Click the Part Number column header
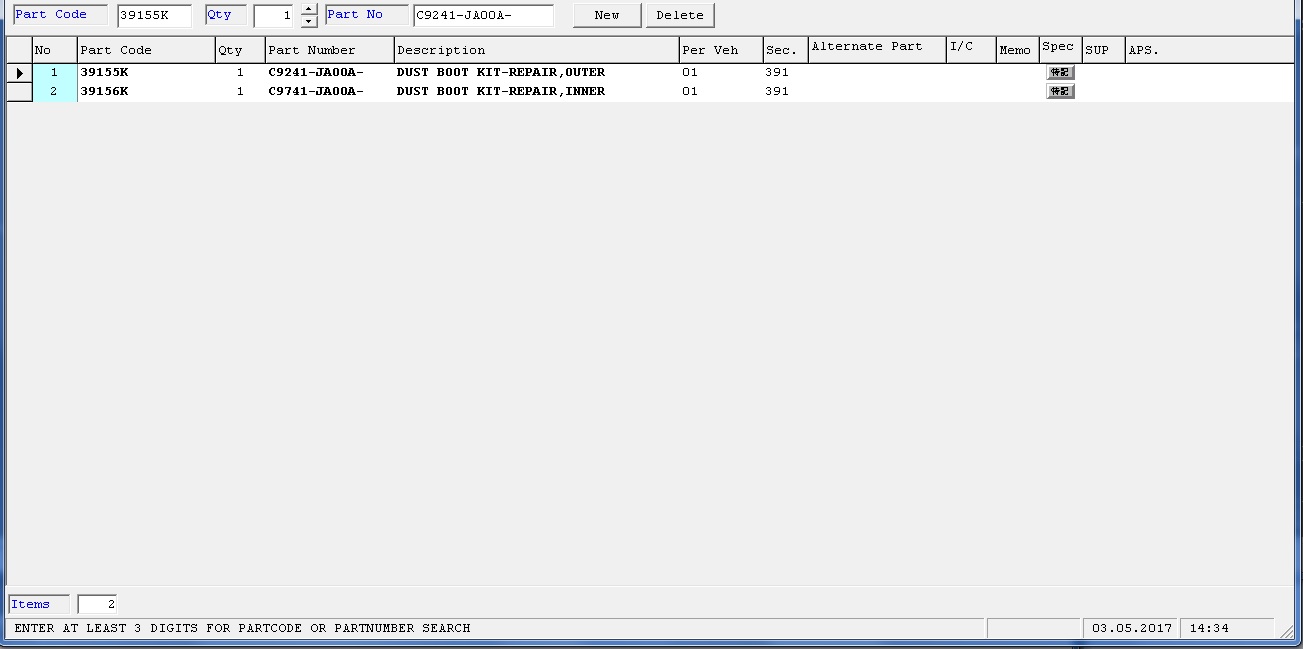1303x649 pixels. [x=329, y=50]
